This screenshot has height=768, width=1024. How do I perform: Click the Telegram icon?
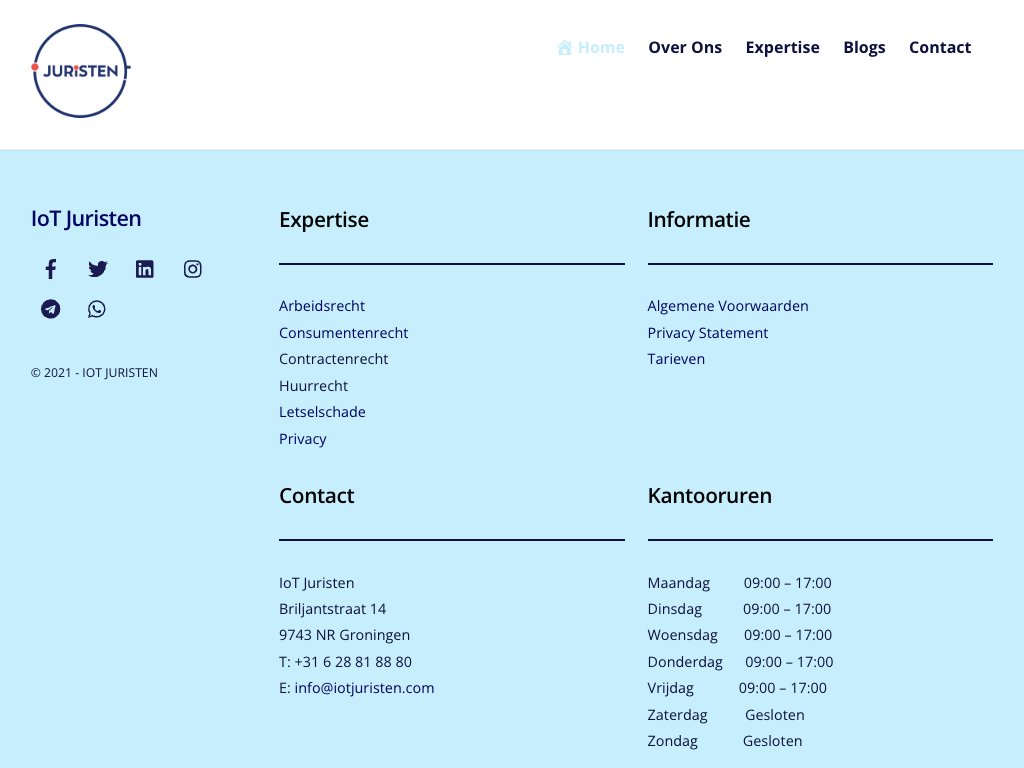click(51, 309)
